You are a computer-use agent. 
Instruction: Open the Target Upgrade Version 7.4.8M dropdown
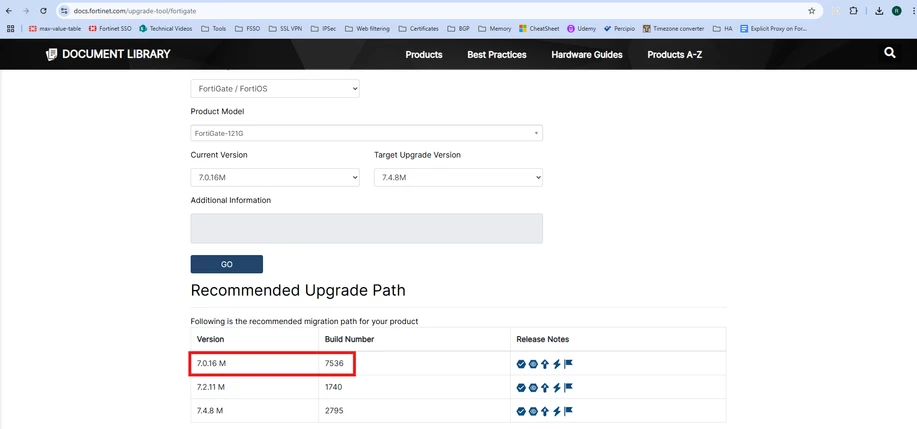[x=458, y=178]
